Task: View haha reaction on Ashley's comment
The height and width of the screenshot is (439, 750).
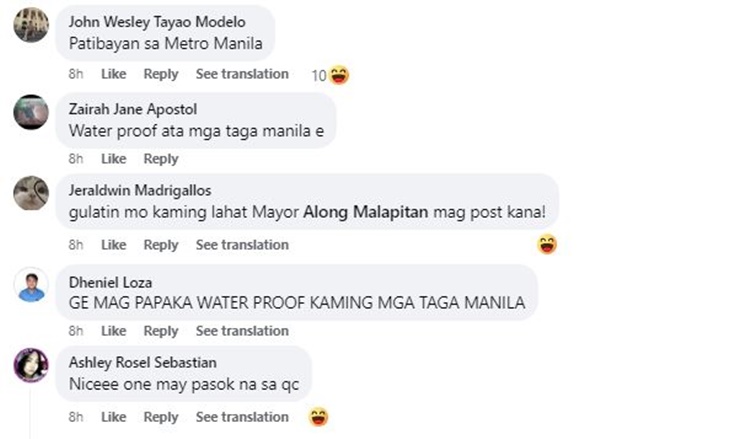Action: 319,417
